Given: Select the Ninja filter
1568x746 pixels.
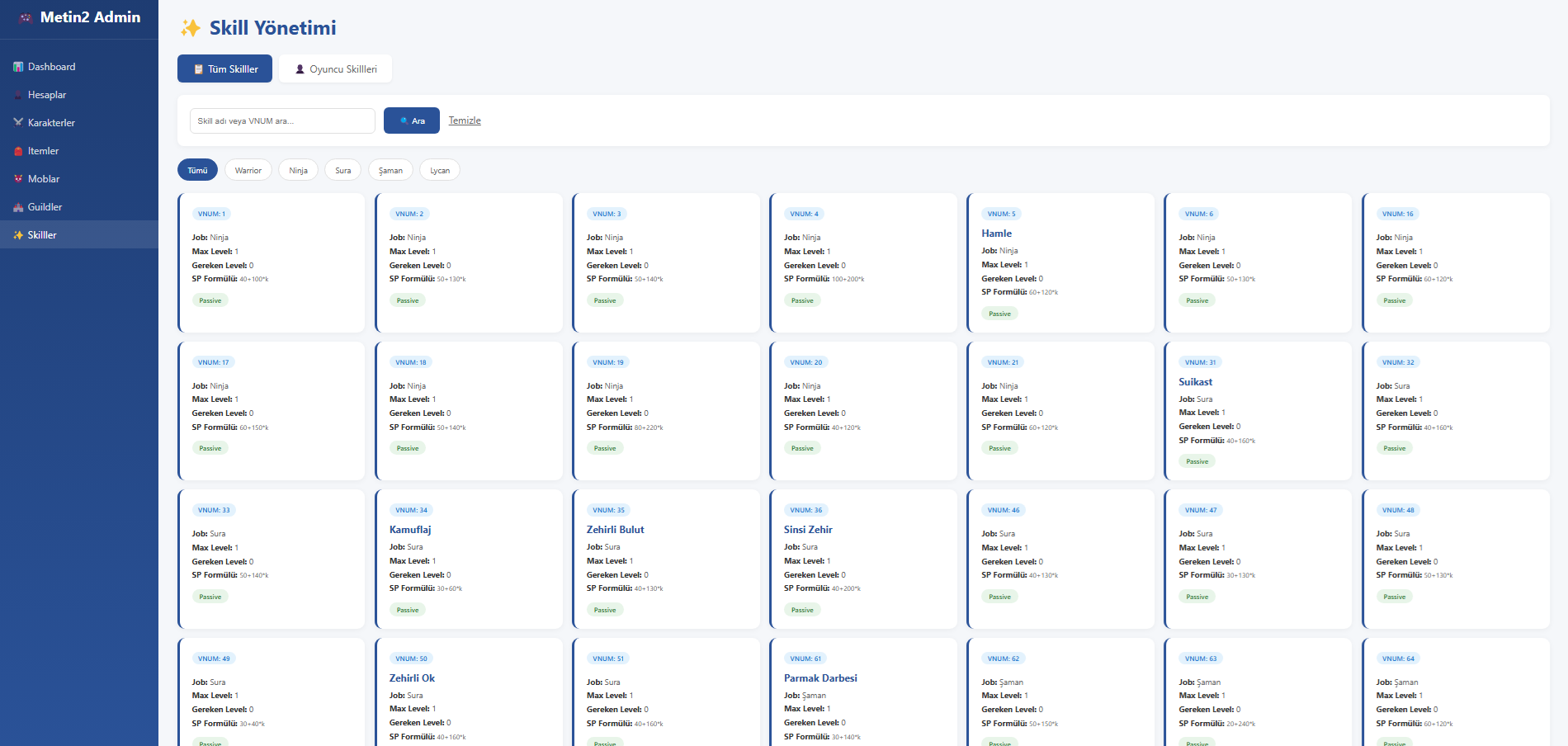Looking at the screenshot, I should (x=298, y=169).
